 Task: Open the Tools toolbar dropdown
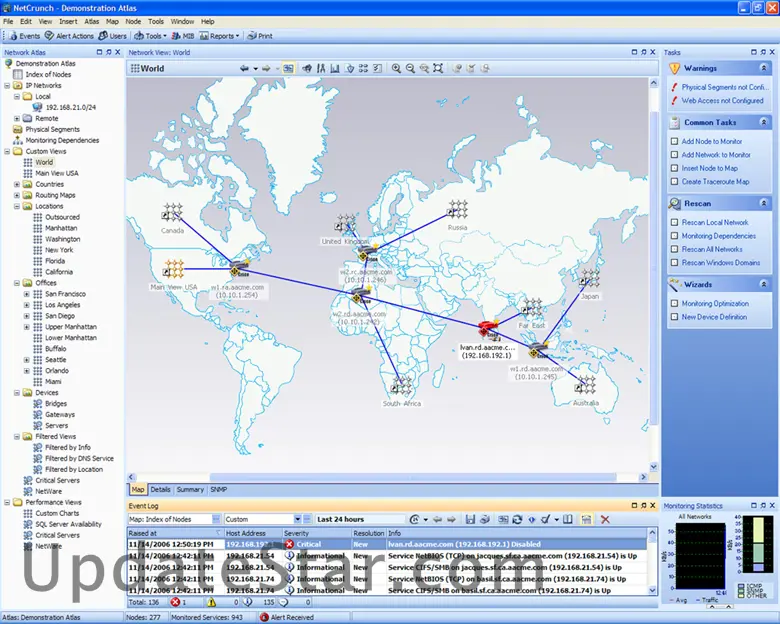pos(150,36)
